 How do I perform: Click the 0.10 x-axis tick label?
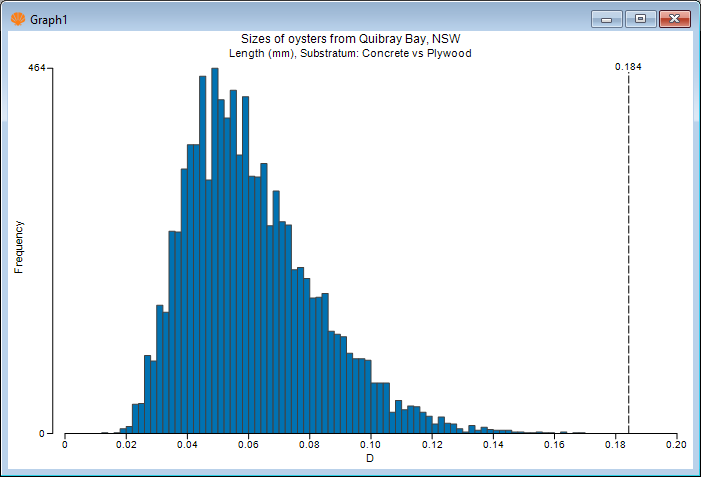point(371,446)
